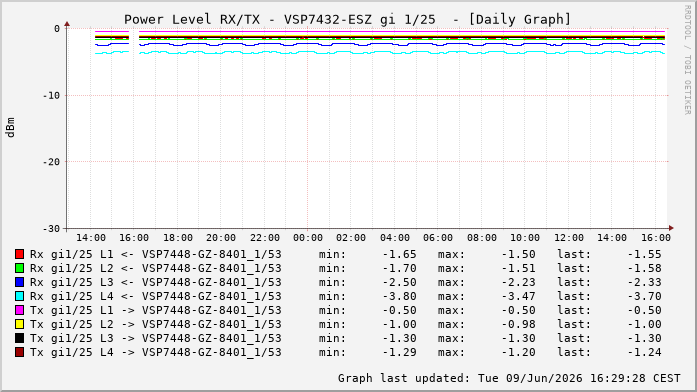Click the green Rx L2 legend swatch
The width and height of the screenshot is (697, 392).
19,268
